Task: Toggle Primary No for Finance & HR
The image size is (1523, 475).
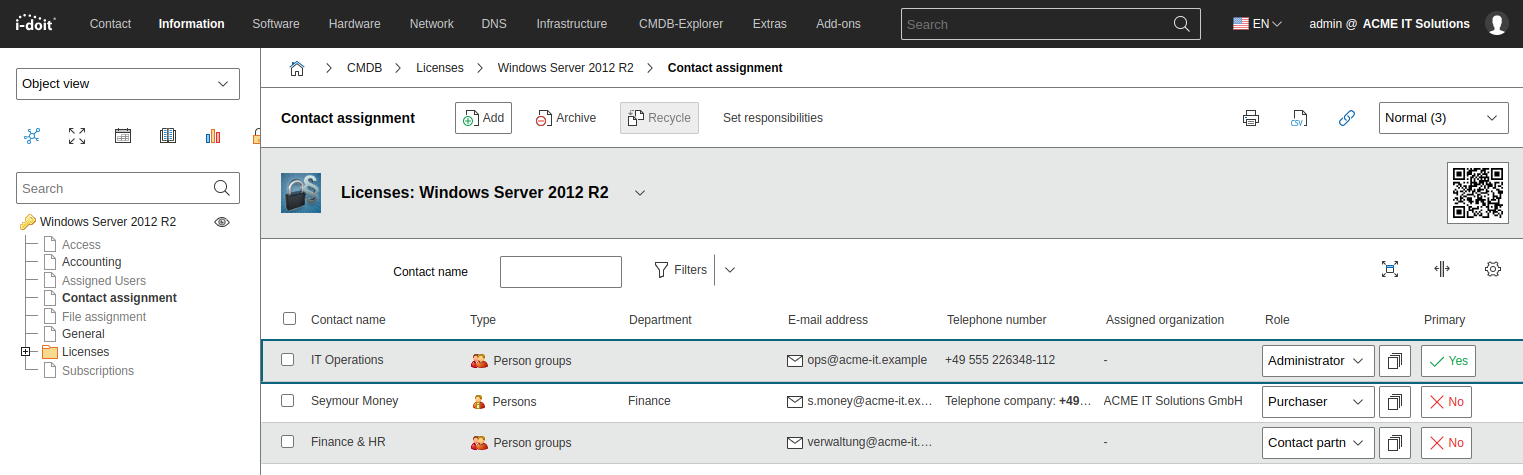Action: pyautogui.click(x=1446, y=443)
